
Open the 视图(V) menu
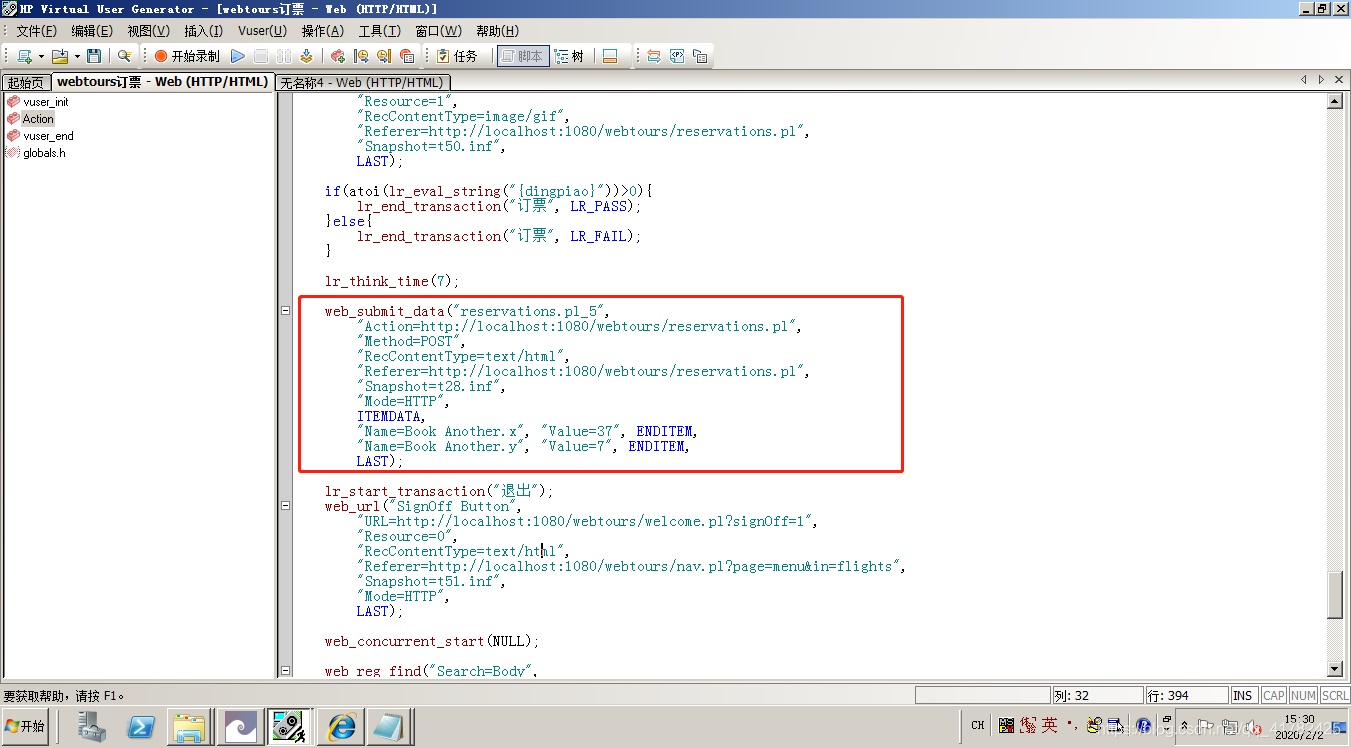pyautogui.click(x=147, y=31)
